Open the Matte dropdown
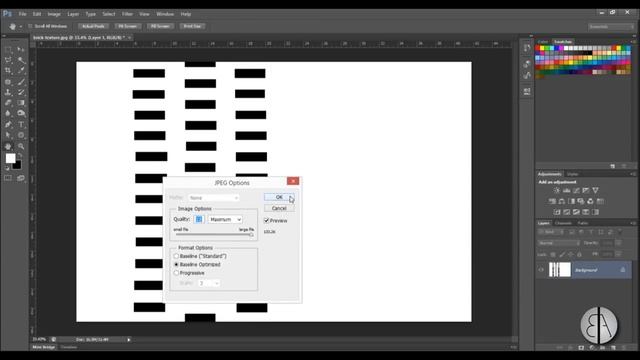This screenshot has height=360, width=640. click(x=213, y=198)
